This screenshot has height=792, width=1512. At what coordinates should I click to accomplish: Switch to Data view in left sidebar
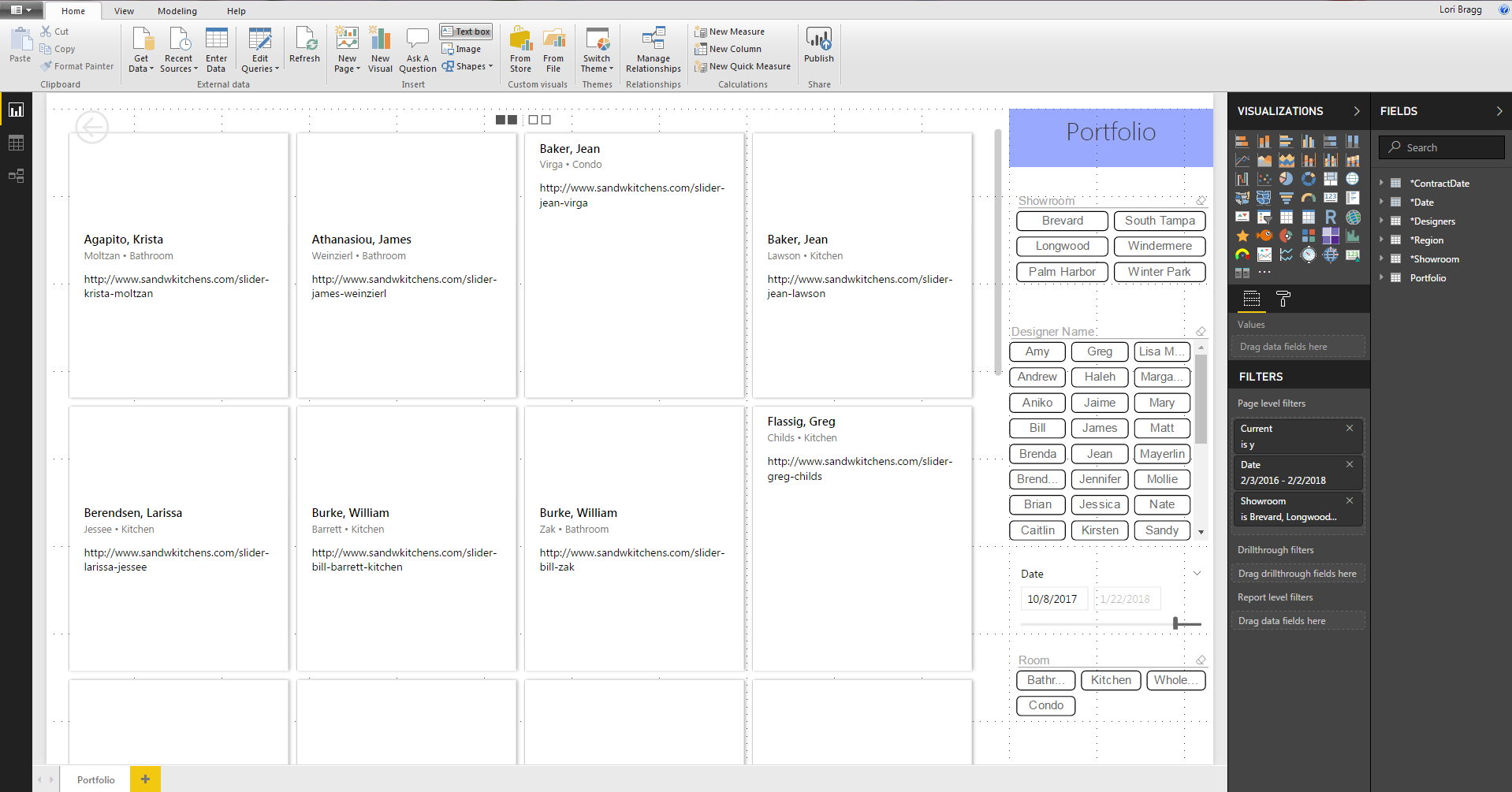[16, 143]
